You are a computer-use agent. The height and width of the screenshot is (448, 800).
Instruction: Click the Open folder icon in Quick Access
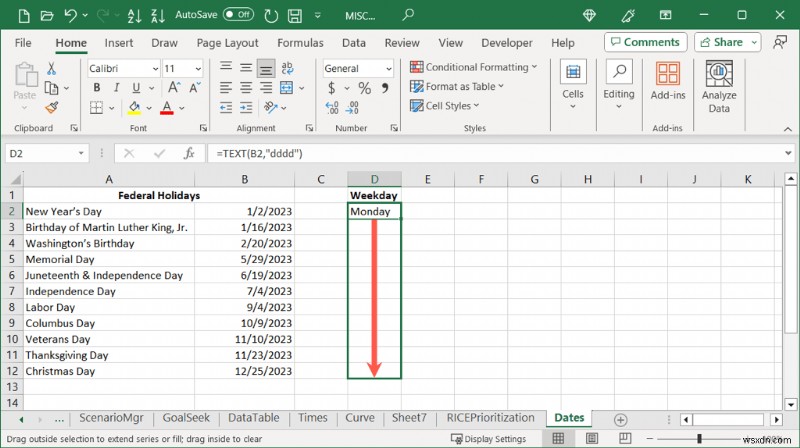(47, 16)
